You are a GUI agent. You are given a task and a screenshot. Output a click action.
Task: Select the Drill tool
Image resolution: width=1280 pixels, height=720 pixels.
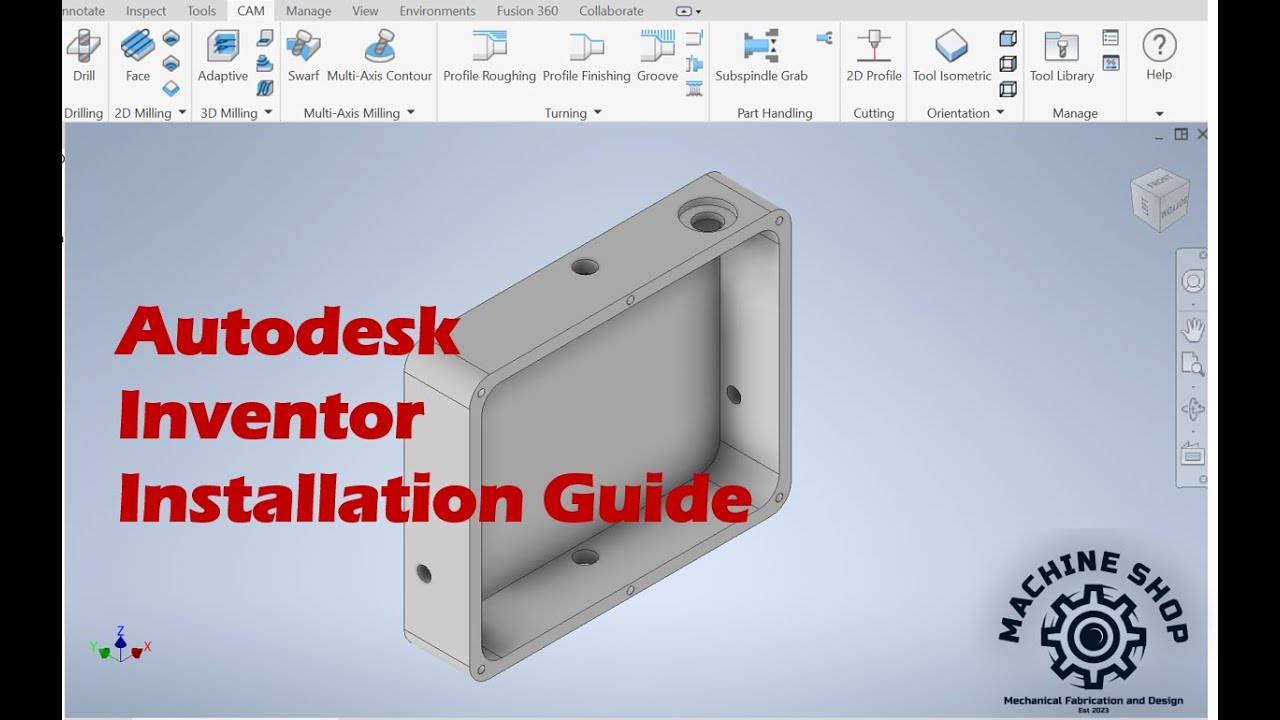pos(84,56)
